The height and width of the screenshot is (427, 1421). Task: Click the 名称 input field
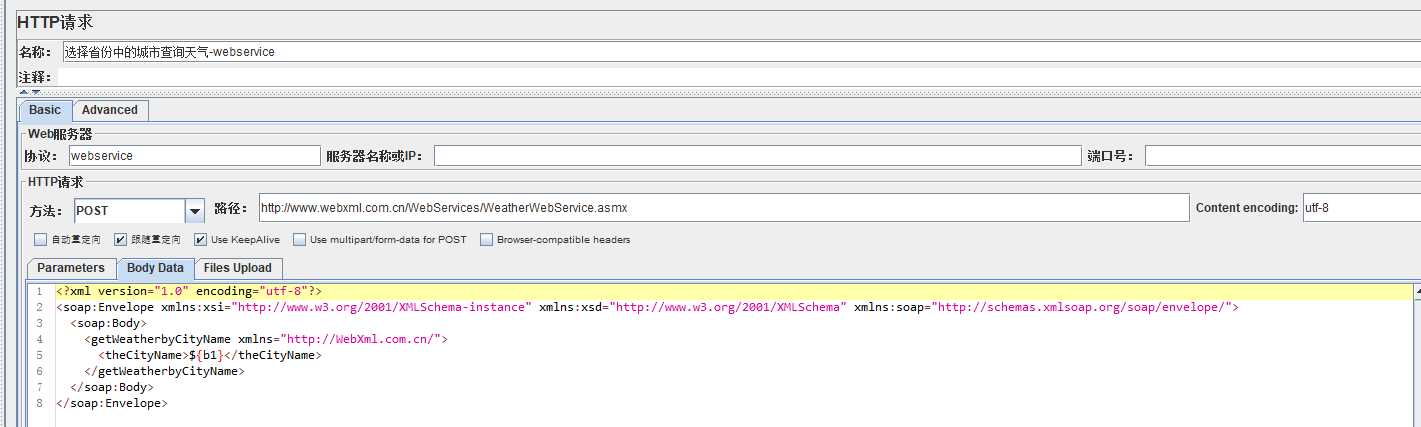coord(740,52)
